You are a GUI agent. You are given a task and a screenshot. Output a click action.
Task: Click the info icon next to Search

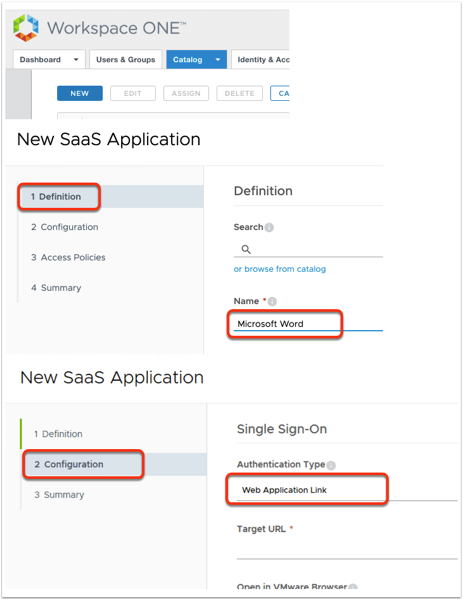pos(269,228)
